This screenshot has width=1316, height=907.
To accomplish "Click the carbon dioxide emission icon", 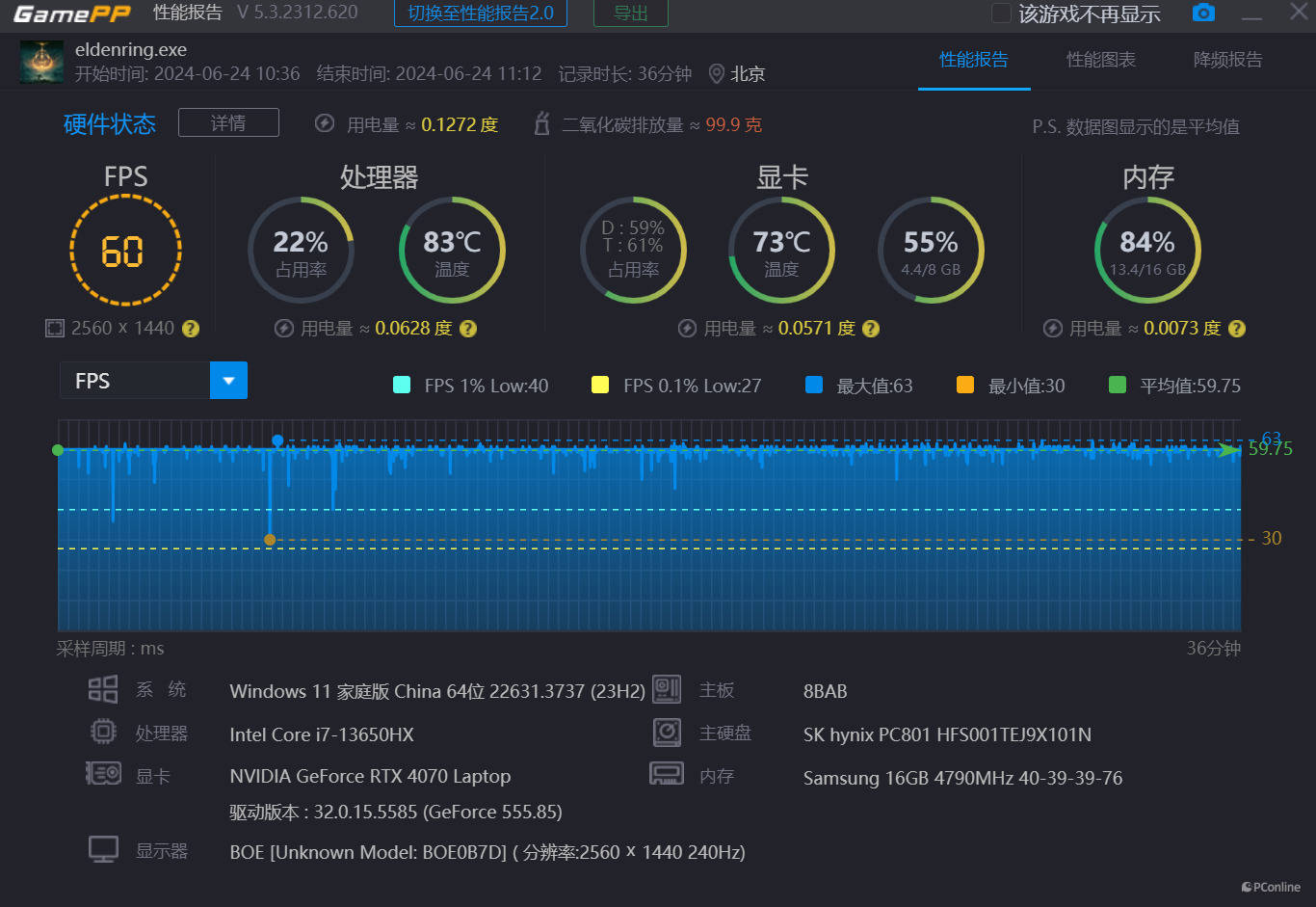I will (x=542, y=124).
